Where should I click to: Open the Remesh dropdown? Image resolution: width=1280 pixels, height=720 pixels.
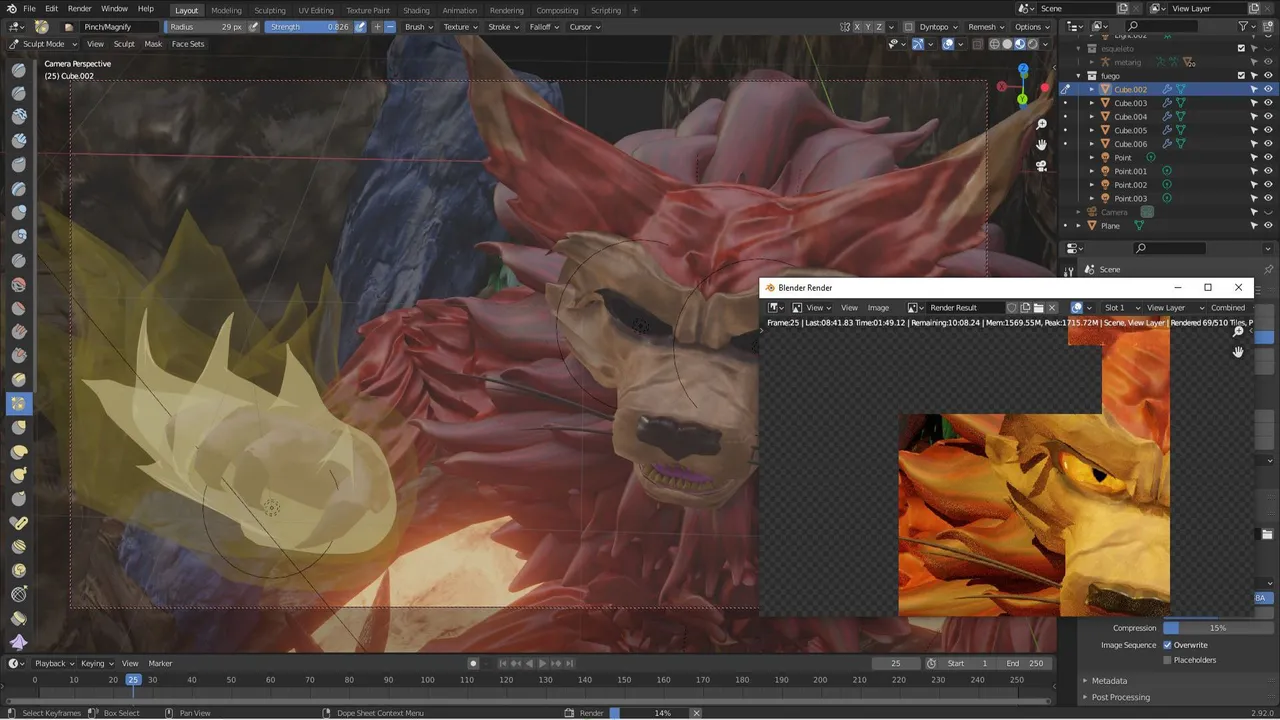(987, 27)
